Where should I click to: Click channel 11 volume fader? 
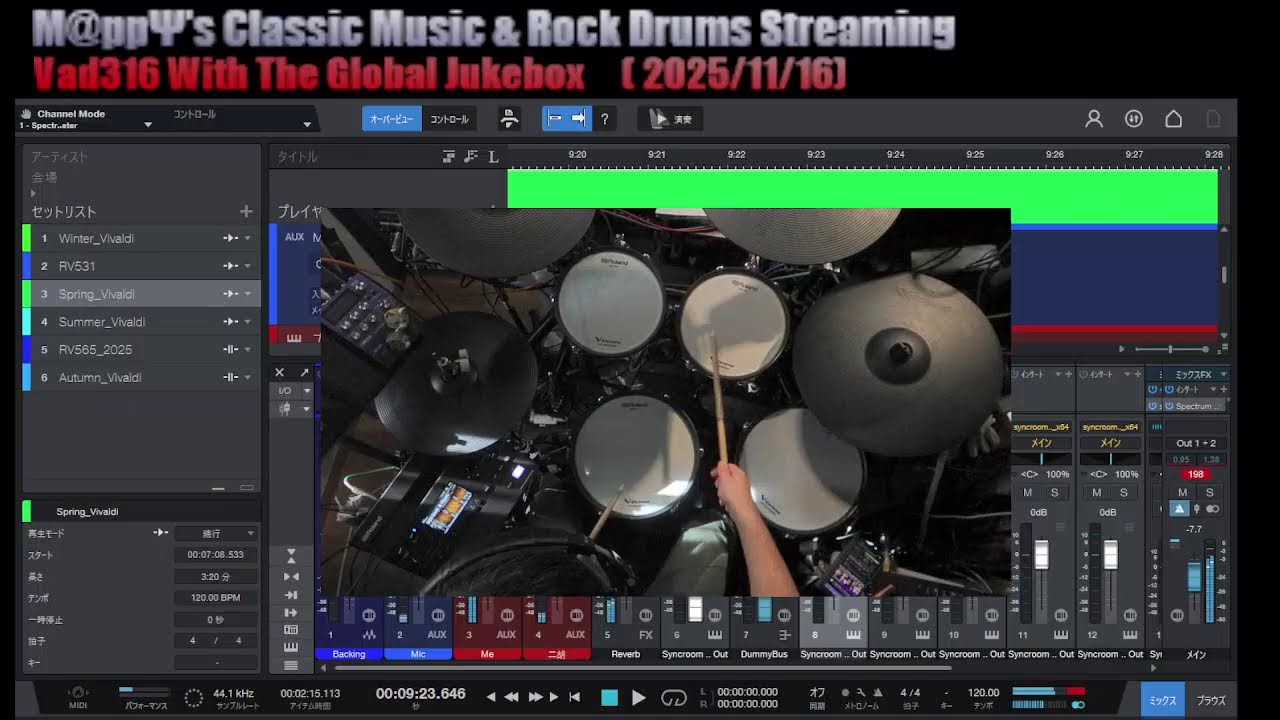click(x=1041, y=554)
